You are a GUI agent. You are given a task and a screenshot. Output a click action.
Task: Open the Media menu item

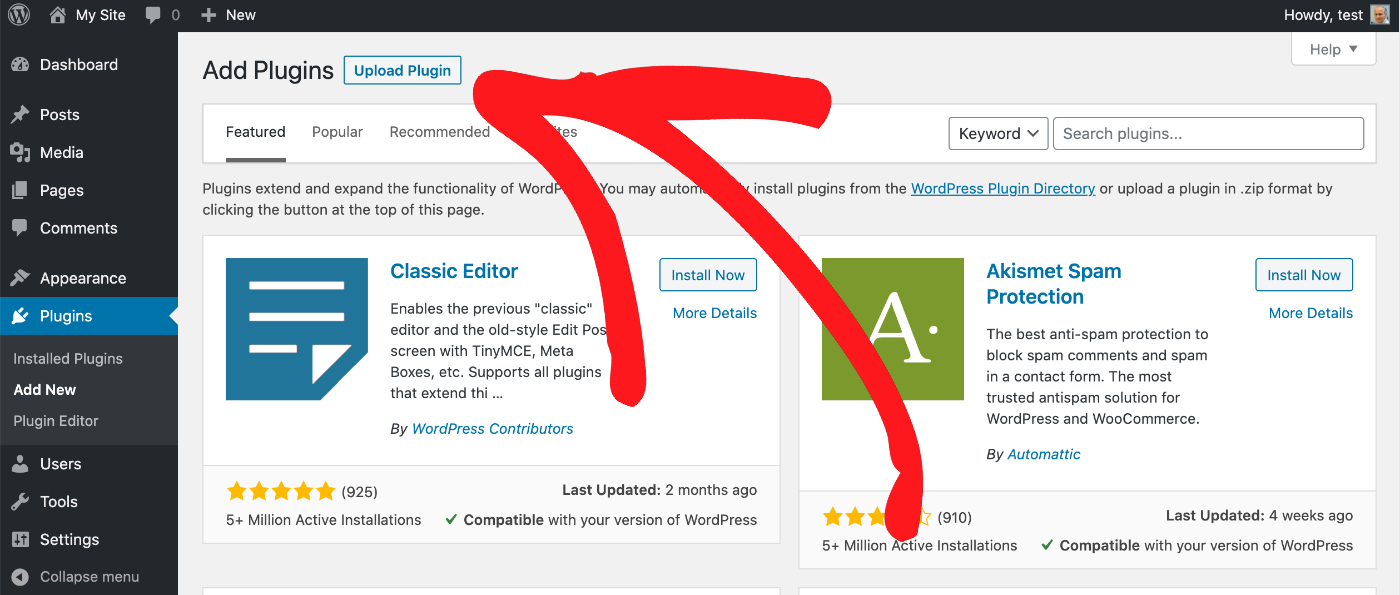point(89,153)
